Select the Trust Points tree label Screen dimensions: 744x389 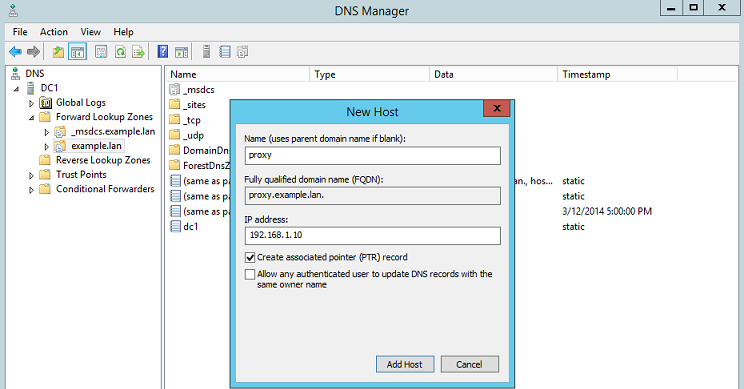tap(81, 175)
